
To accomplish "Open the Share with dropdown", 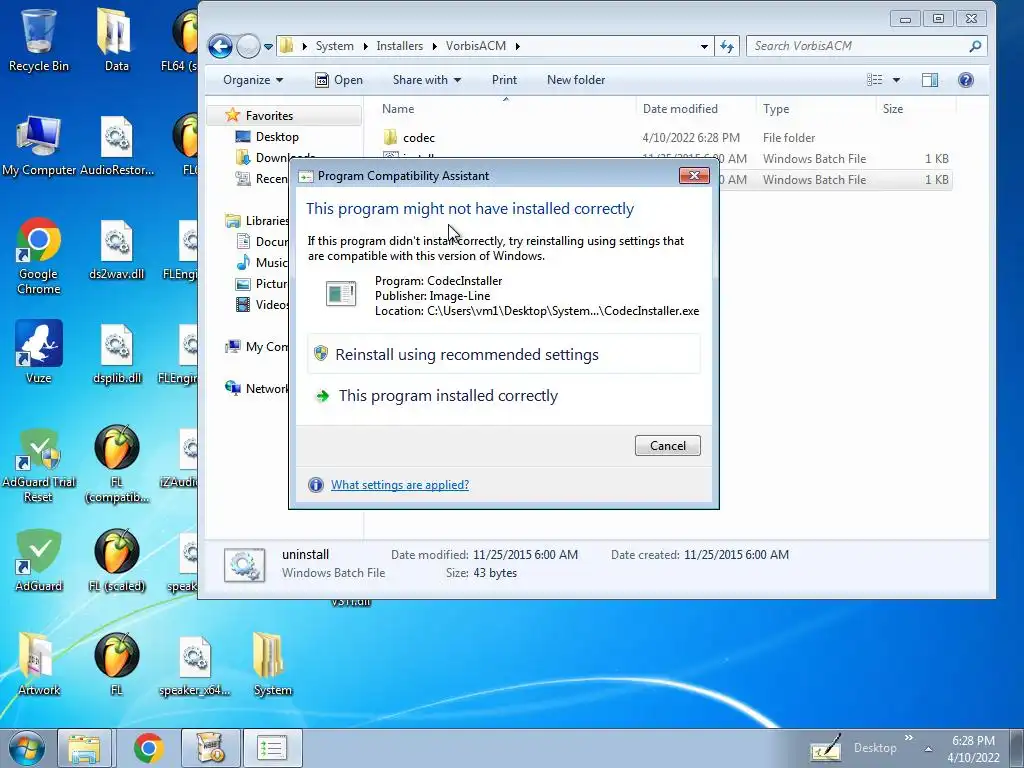I will click(x=426, y=80).
